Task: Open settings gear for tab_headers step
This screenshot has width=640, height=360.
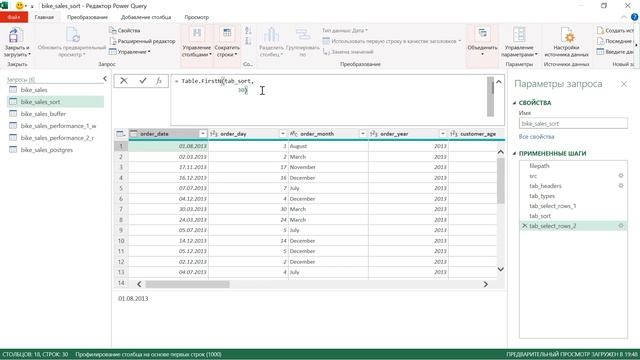Action: 621,186
